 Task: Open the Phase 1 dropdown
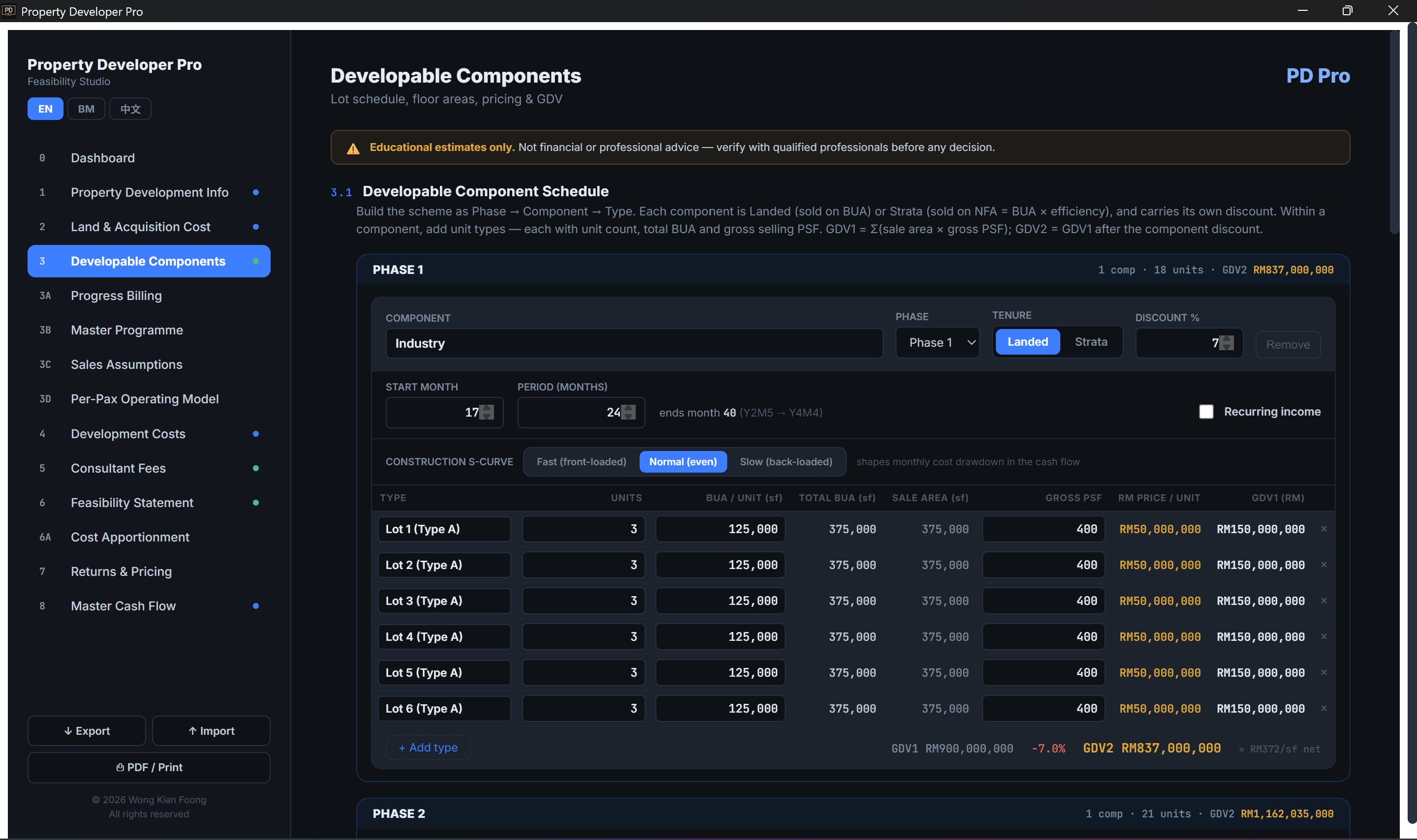pyautogui.click(x=937, y=342)
